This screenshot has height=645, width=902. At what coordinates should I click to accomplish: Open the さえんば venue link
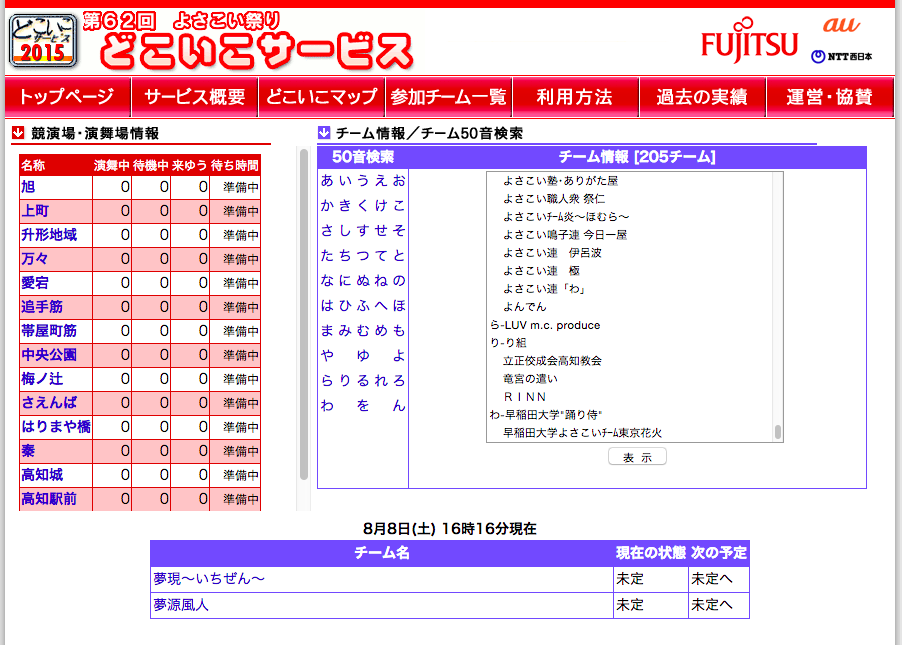[x=49, y=403]
